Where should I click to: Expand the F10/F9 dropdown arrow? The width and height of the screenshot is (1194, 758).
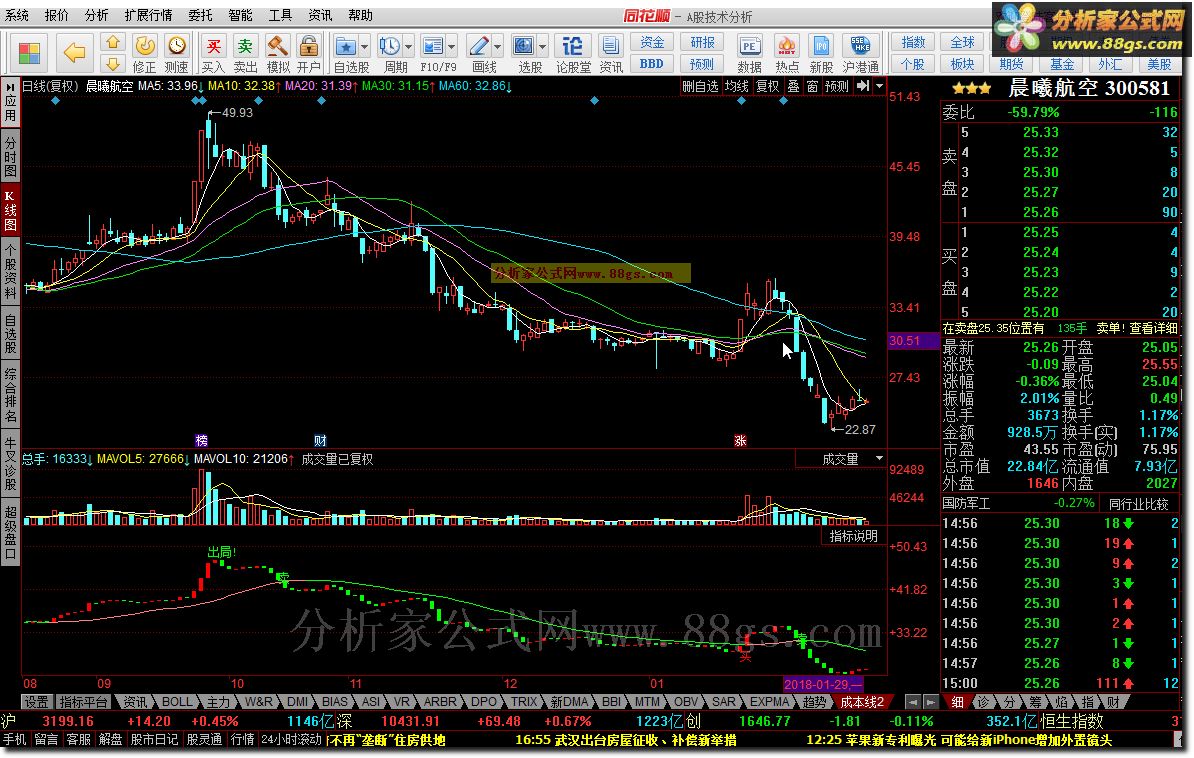coord(452,47)
